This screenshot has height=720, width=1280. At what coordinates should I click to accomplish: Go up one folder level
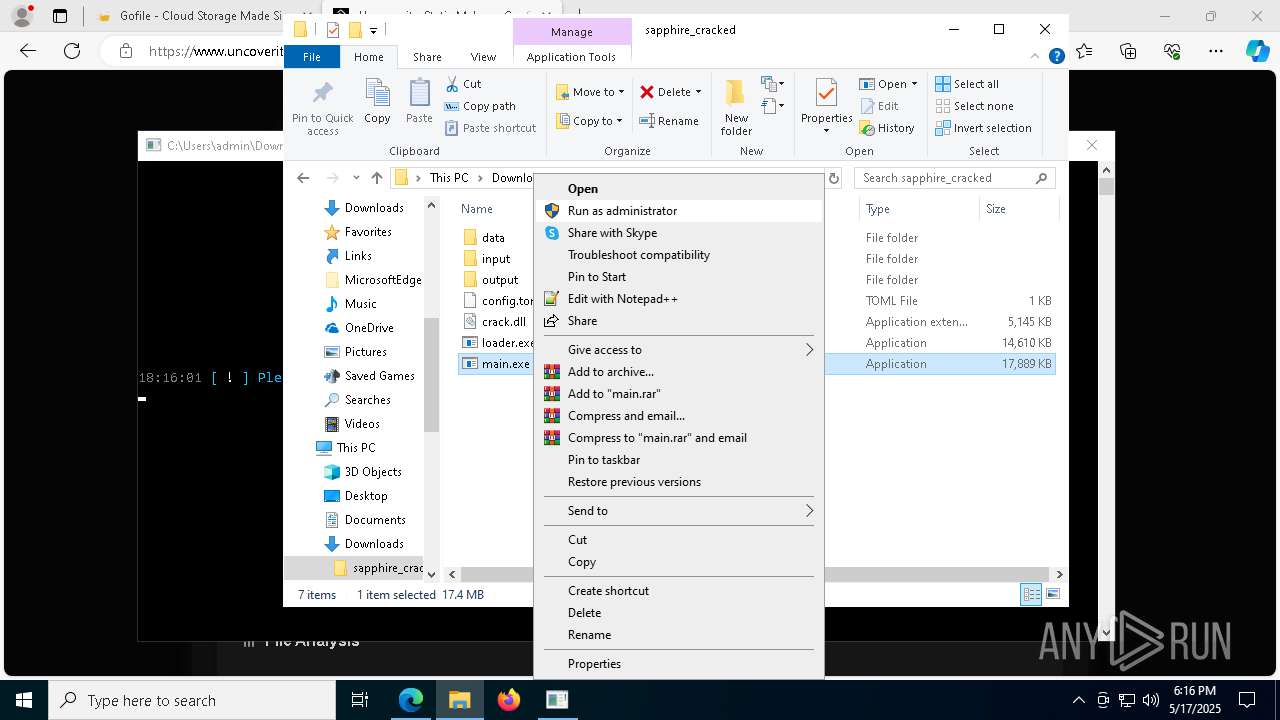point(377,178)
